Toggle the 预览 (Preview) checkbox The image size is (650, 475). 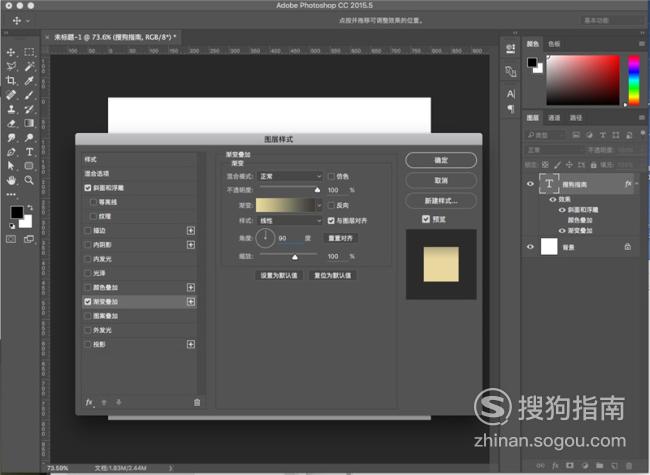(426, 219)
